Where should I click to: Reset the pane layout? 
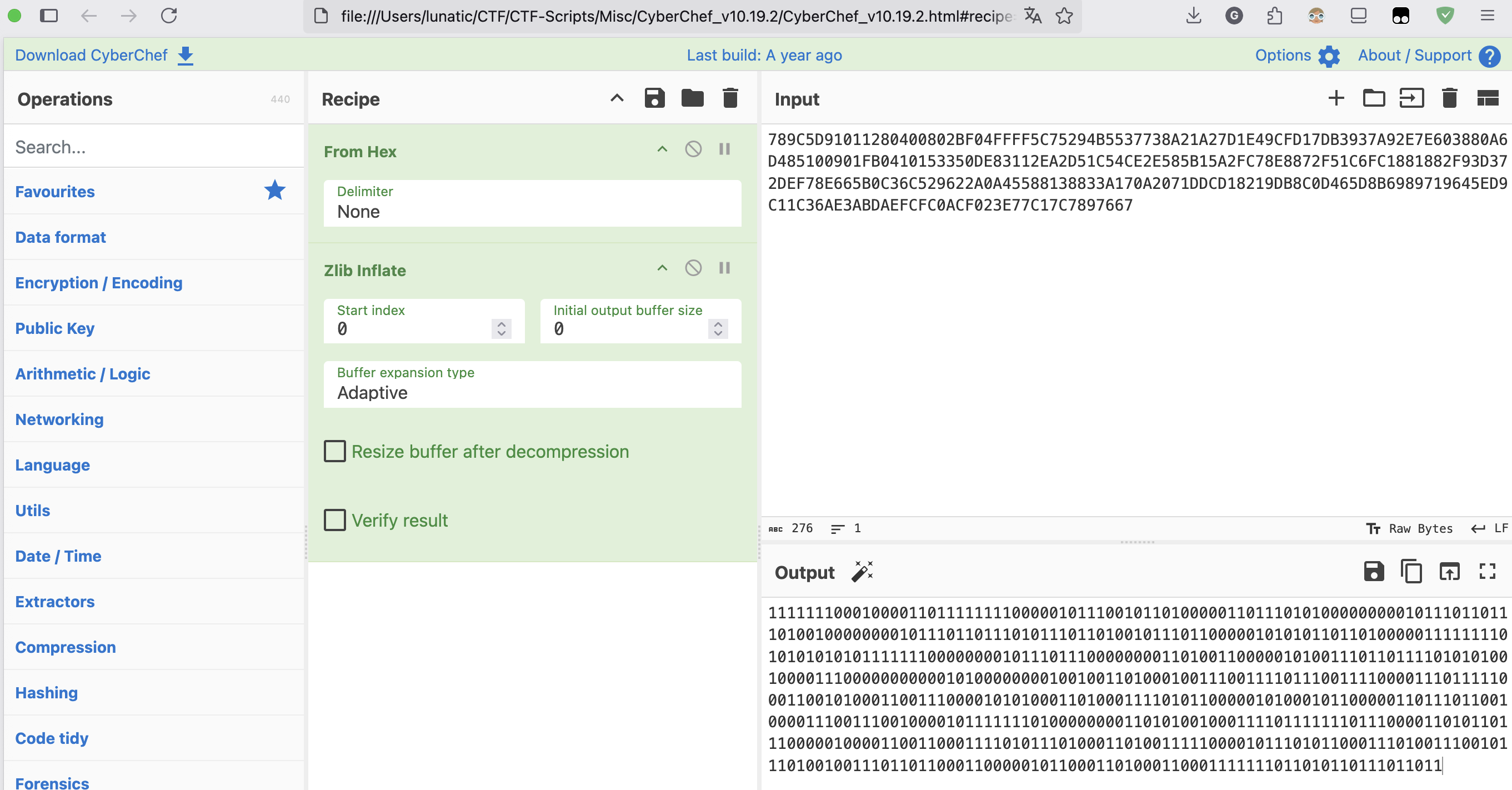point(1488,98)
